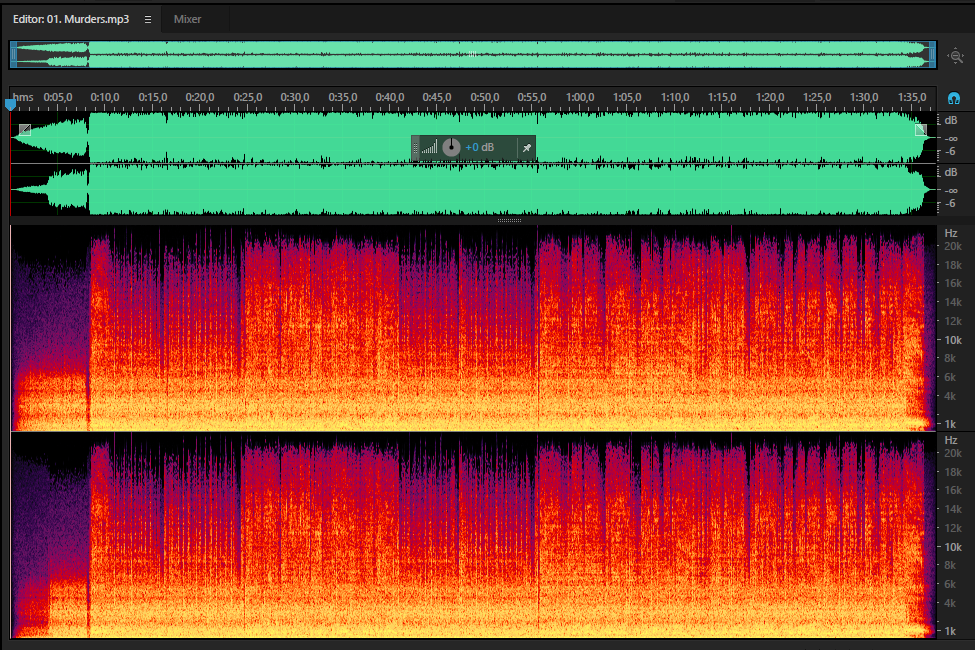Click the navigator right edge handle

pos(932,55)
